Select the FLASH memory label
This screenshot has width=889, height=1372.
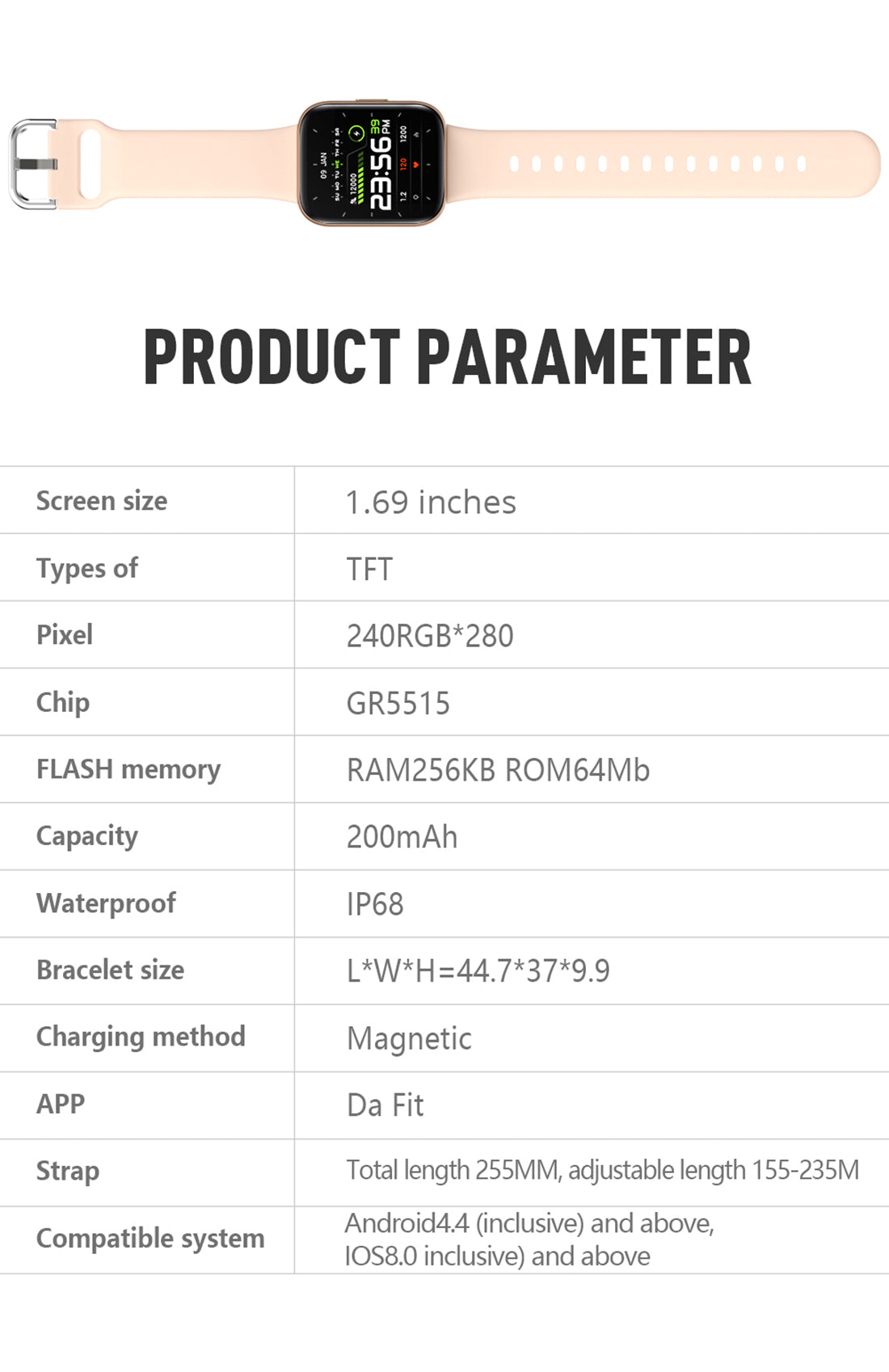tap(129, 769)
